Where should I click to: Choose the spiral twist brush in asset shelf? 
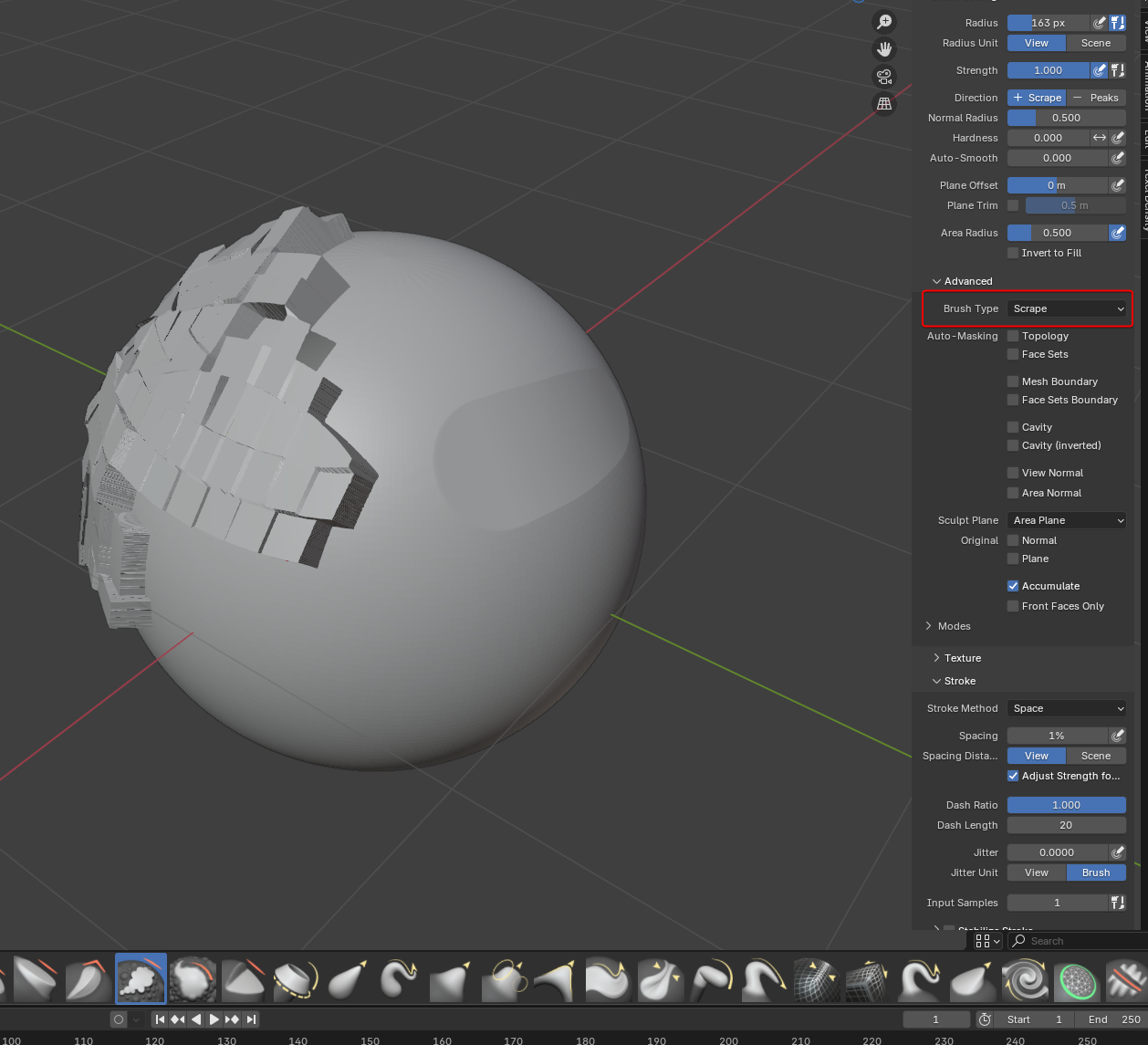click(x=1025, y=978)
